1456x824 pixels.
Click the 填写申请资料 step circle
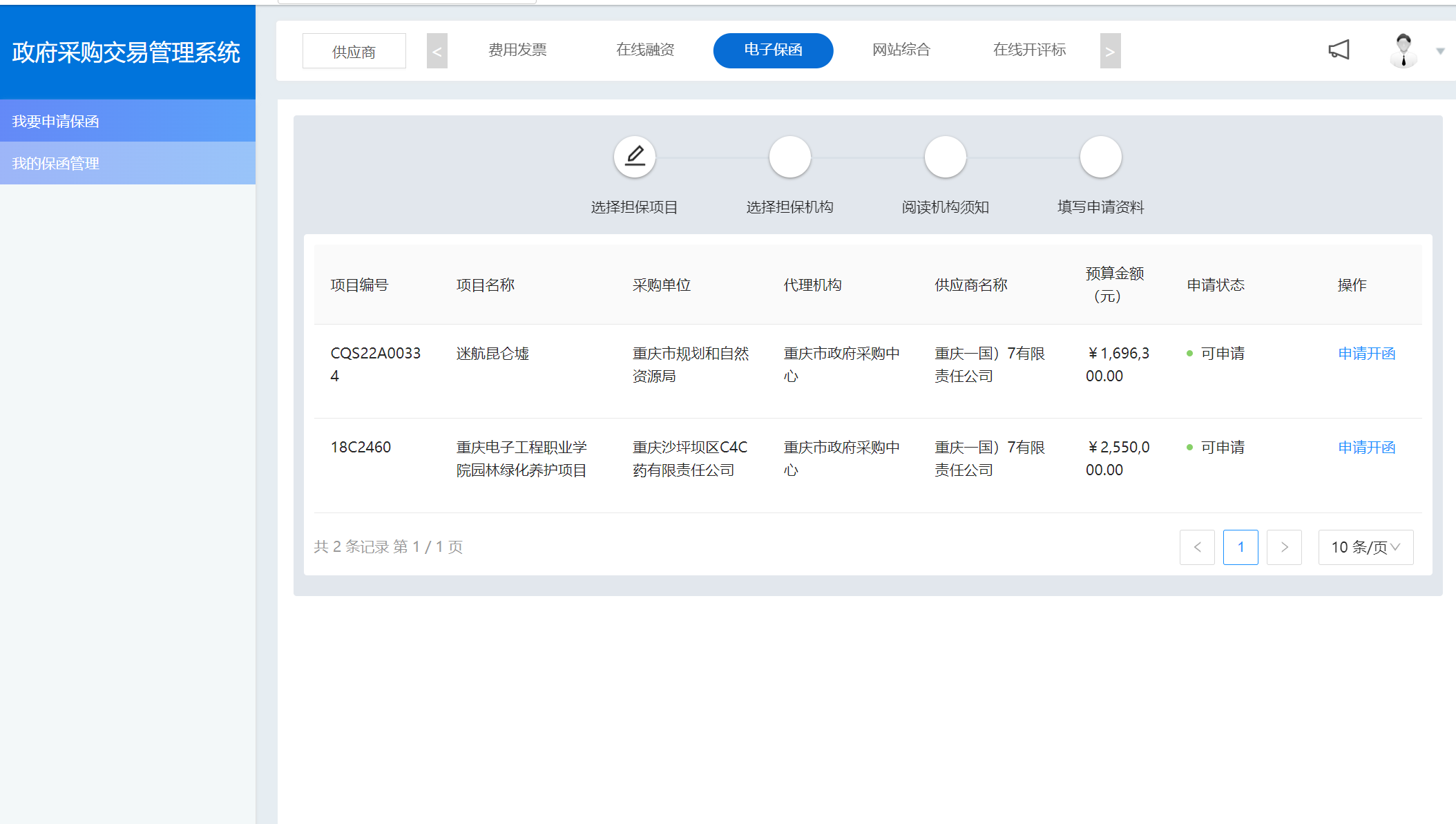pyautogui.click(x=1100, y=157)
